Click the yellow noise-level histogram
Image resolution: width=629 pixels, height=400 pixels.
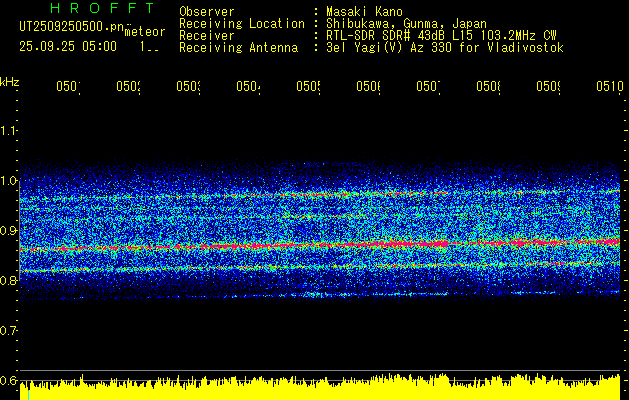point(320,388)
